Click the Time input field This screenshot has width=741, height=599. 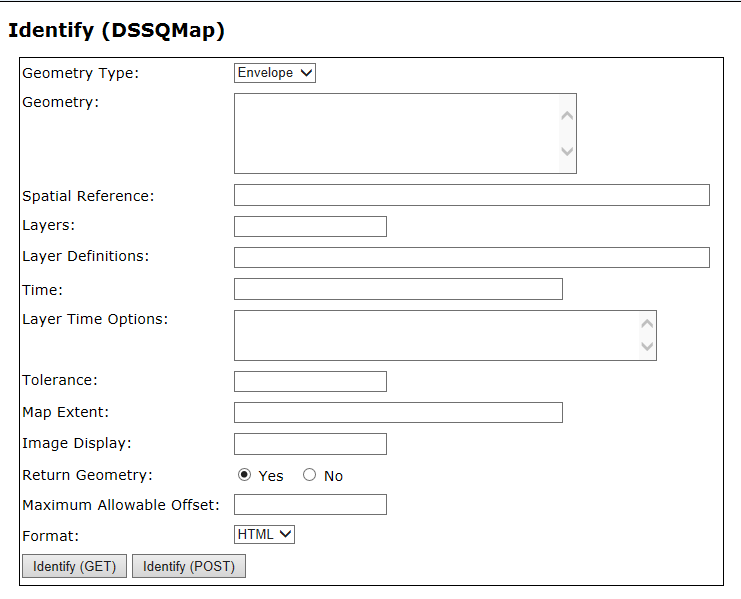pos(398,289)
